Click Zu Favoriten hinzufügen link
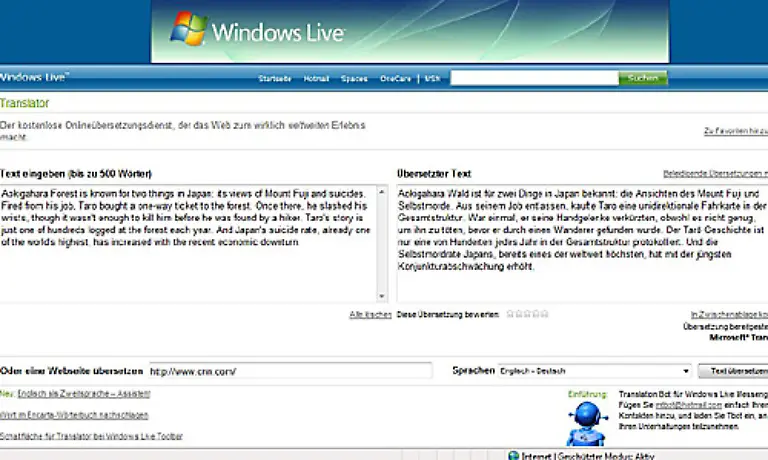 [736, 131]
